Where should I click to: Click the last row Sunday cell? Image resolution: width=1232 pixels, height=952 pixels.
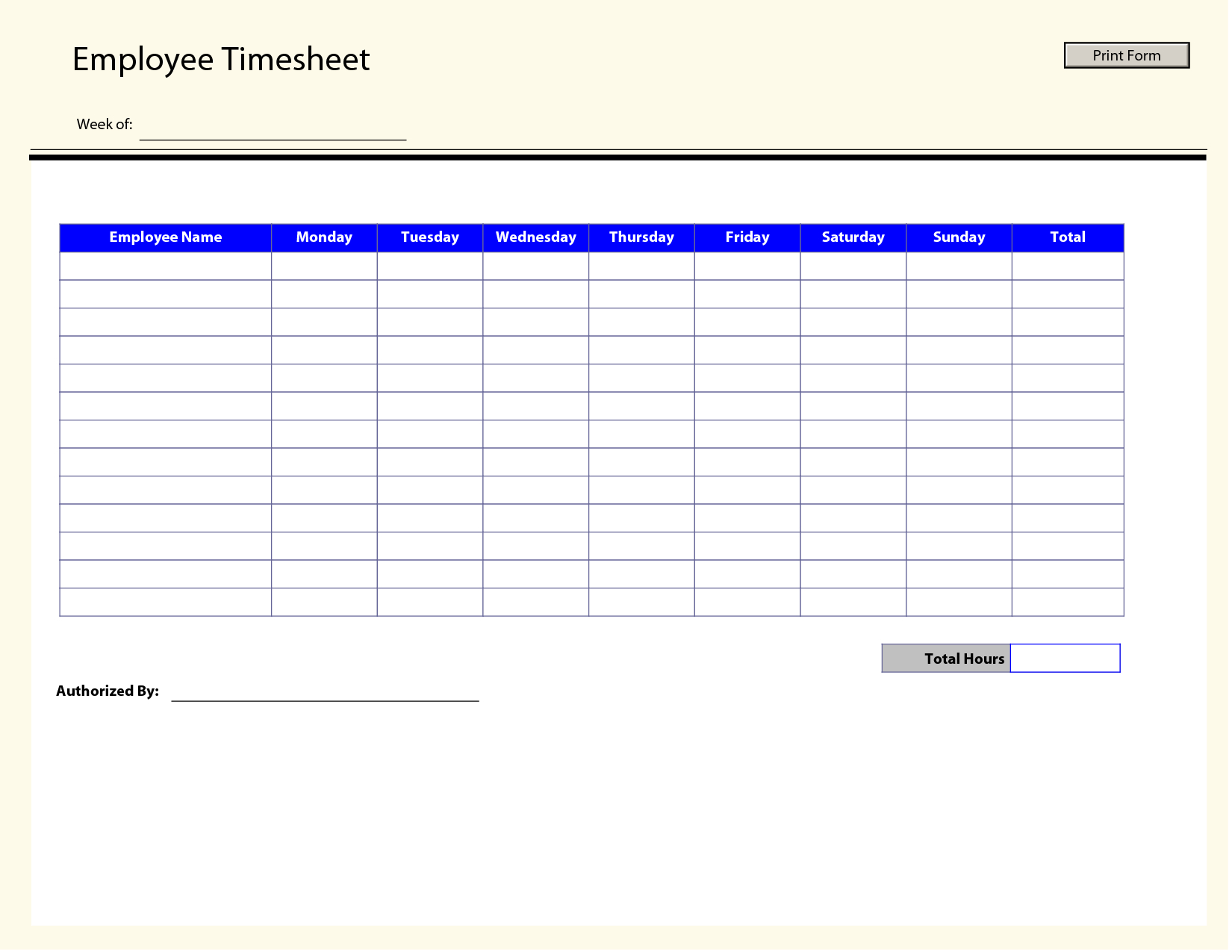pyautogui.click(x=958, y=602)
